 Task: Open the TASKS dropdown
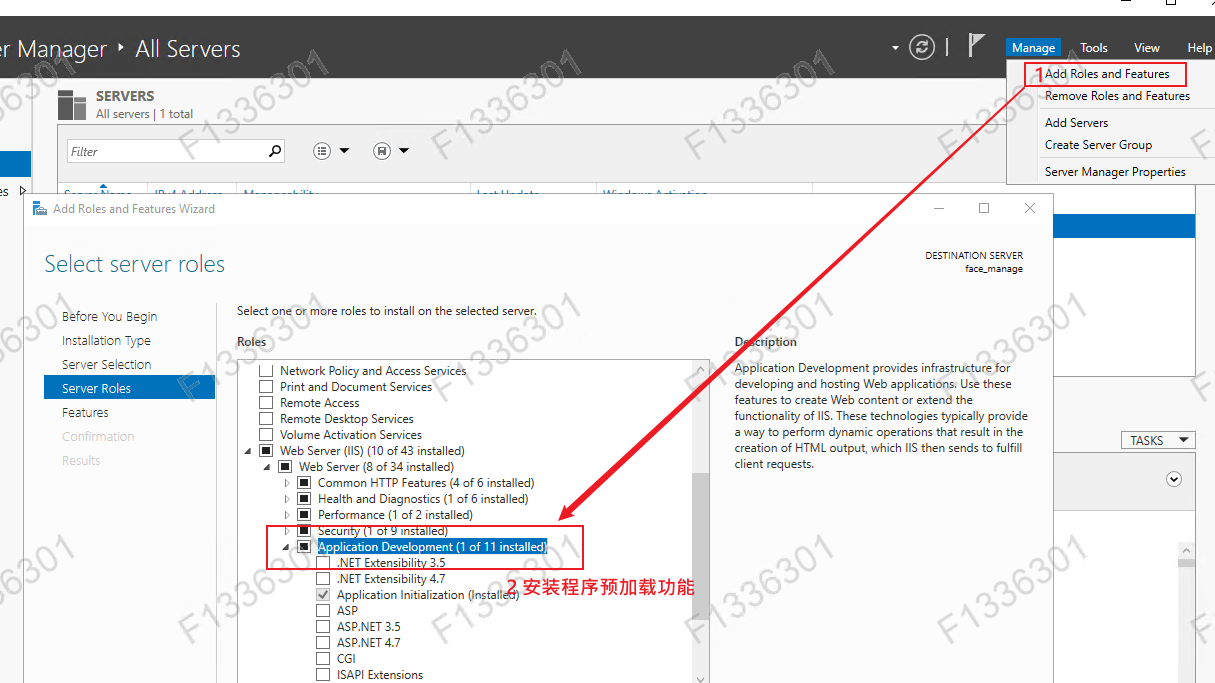pos(1158,440)
